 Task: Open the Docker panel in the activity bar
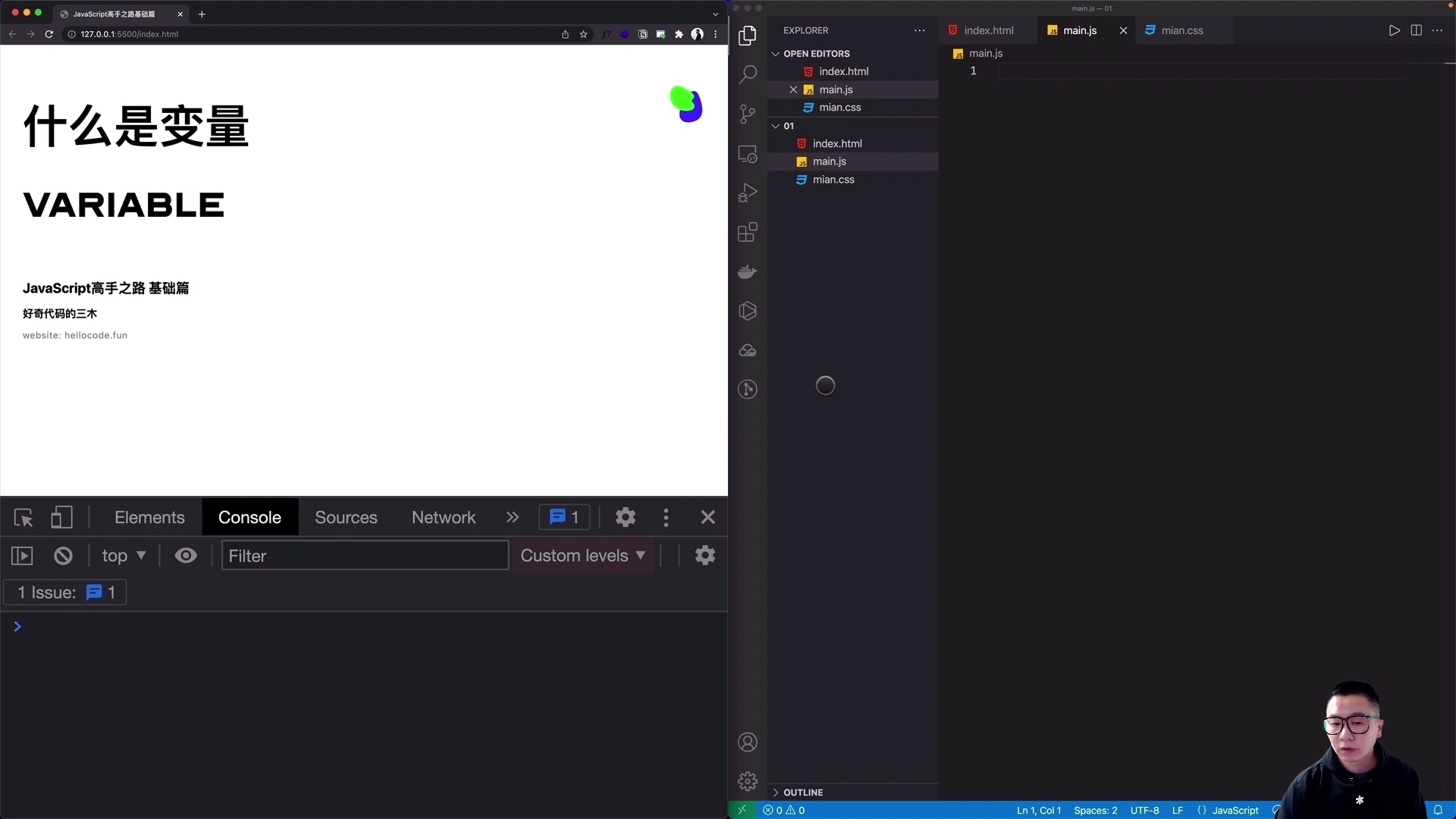pyautogui.click(x=748, y=271)
